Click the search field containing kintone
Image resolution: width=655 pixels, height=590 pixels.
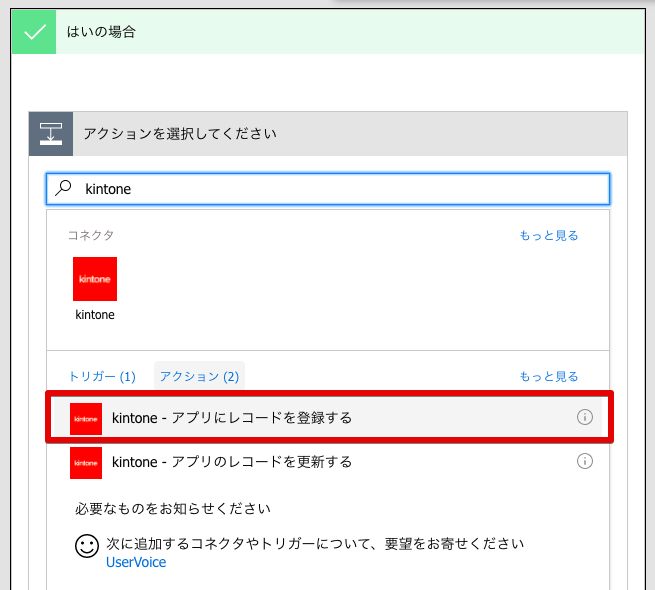pyautogui.click(x=328, y=189)
